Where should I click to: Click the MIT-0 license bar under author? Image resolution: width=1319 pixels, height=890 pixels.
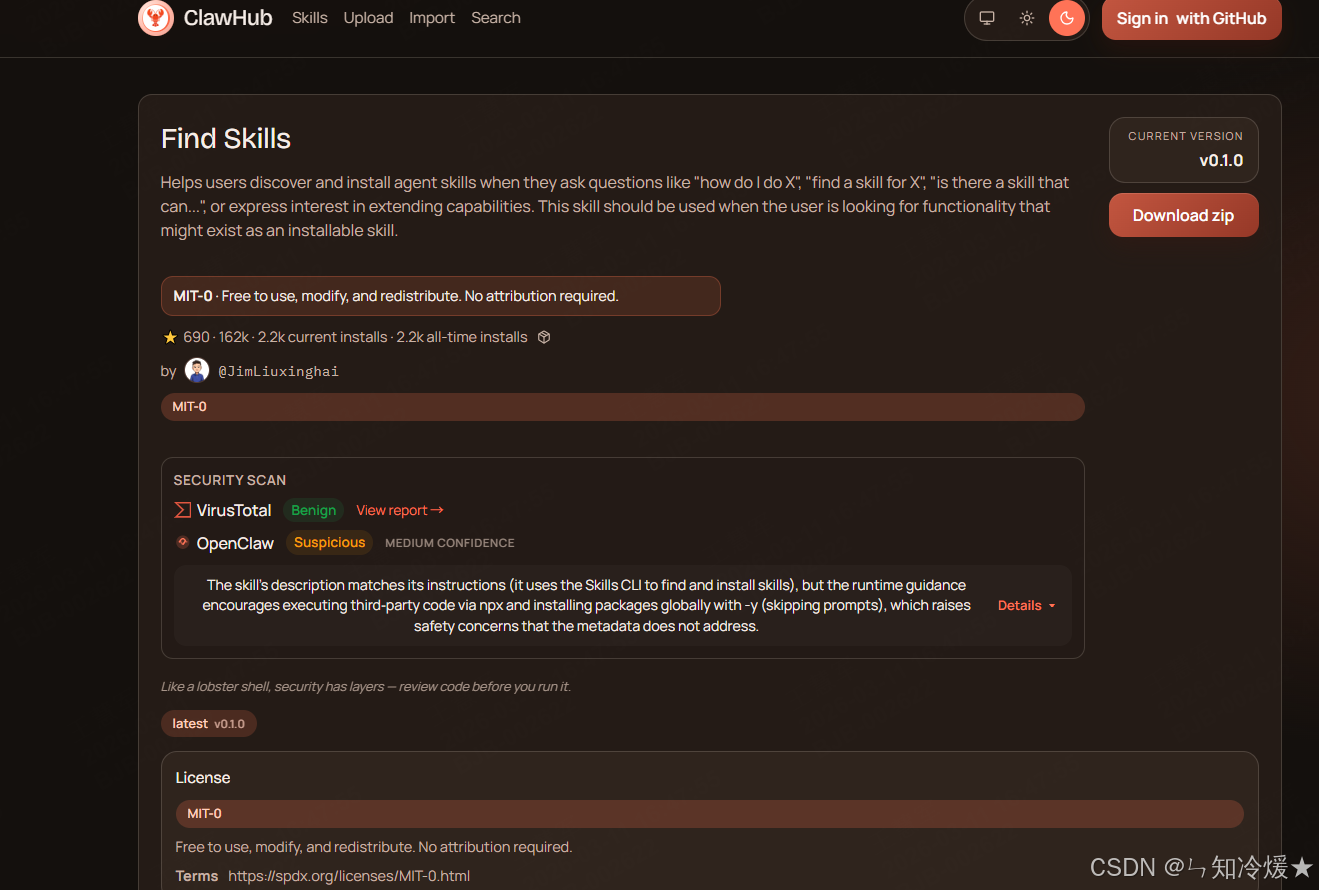(x=623, y=407)
